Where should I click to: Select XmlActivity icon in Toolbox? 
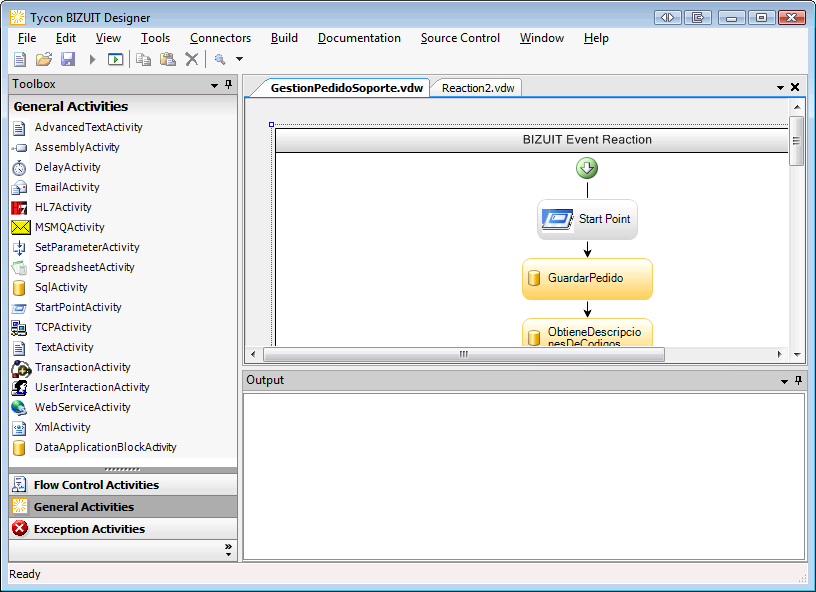pyautogui.click(x=19, y=428)
